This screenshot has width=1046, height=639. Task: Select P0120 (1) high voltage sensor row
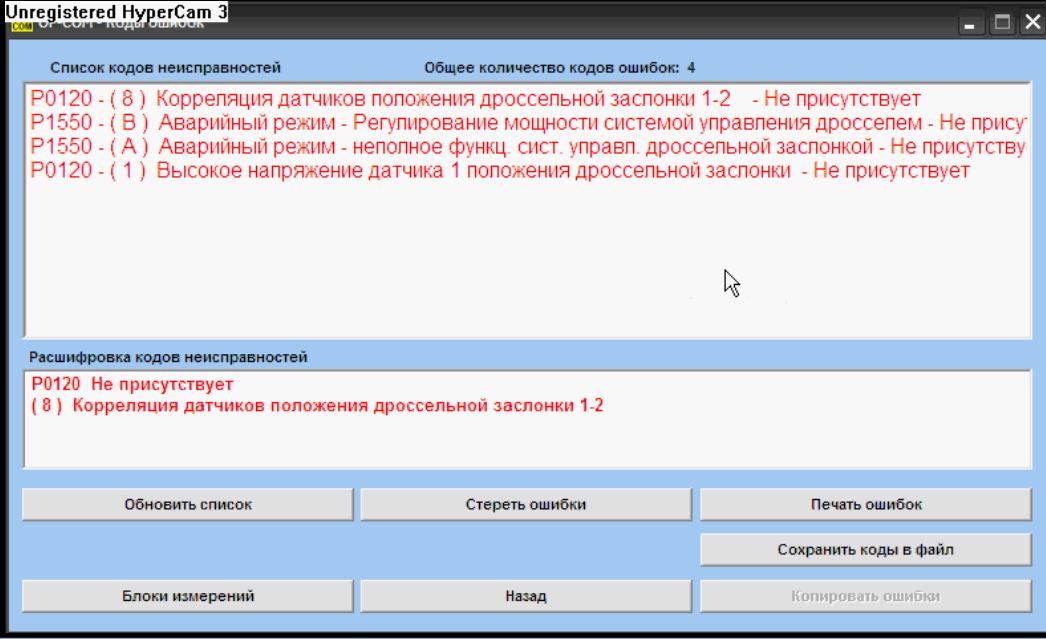tap(500, 171)
